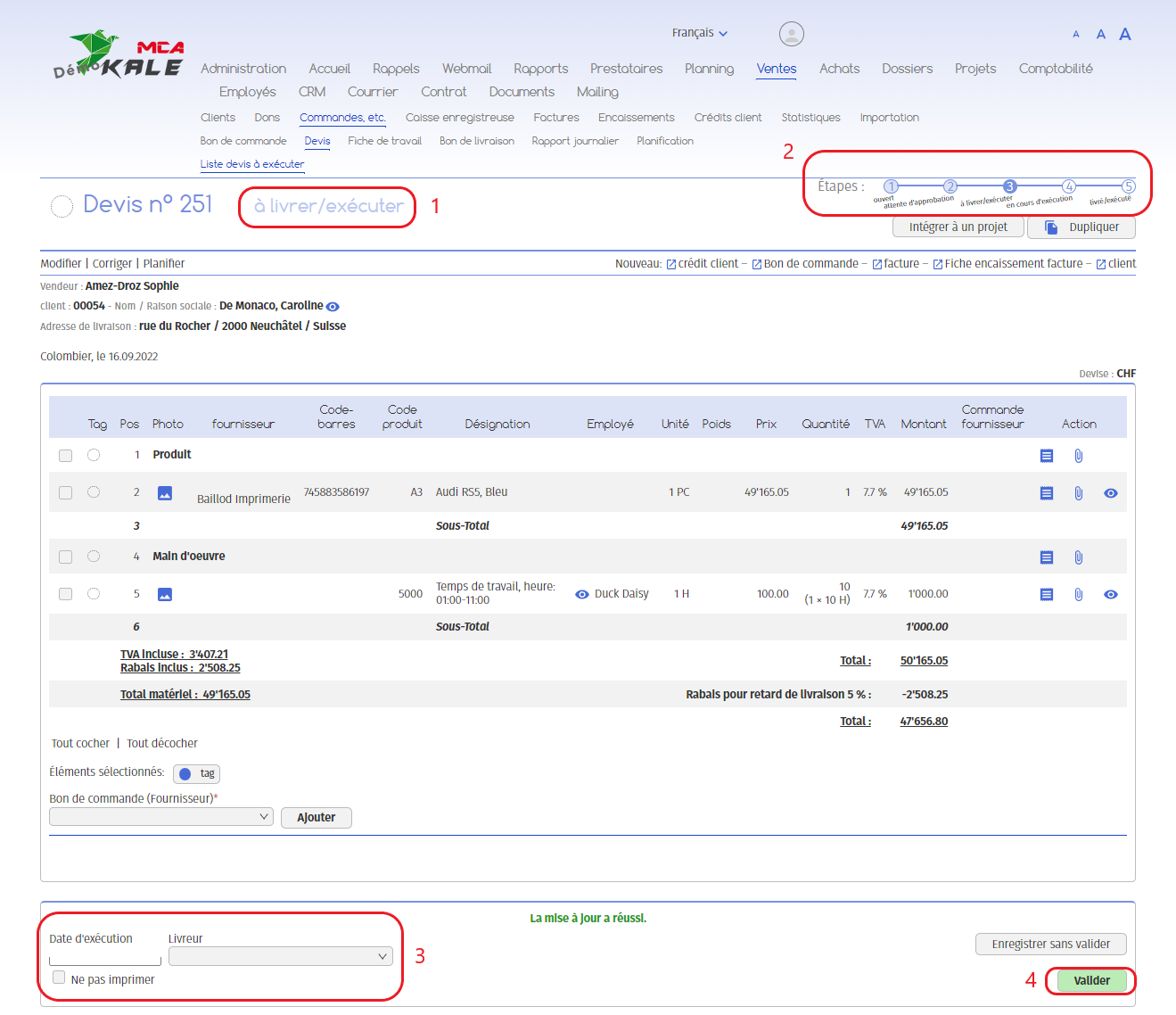Expand the Livreur dropdown
This screenshot has width=1176, height=1015.
280,956
